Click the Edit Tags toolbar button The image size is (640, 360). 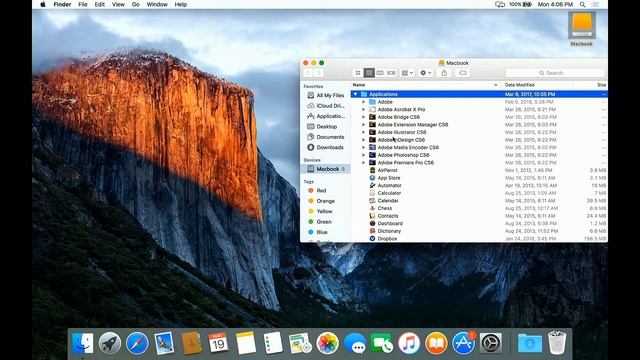(462, 73)
